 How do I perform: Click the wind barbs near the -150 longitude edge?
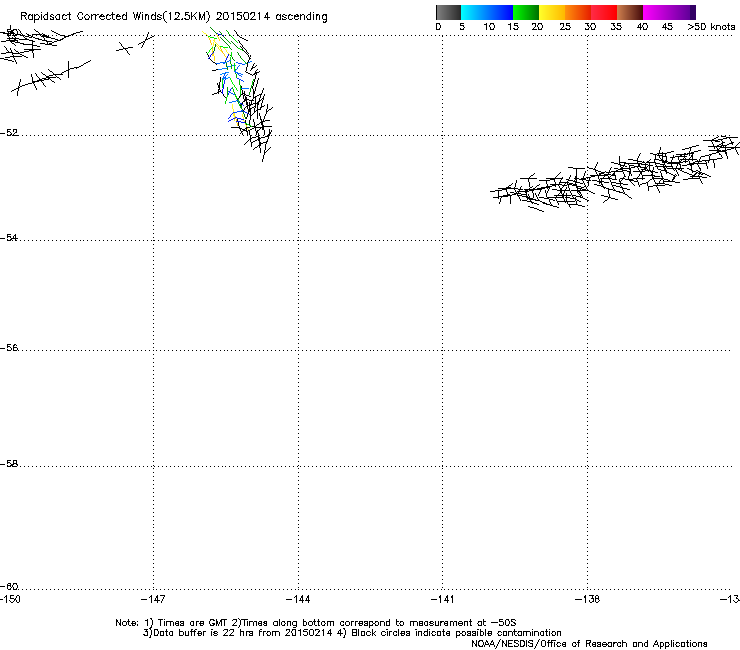coord(45,61)
